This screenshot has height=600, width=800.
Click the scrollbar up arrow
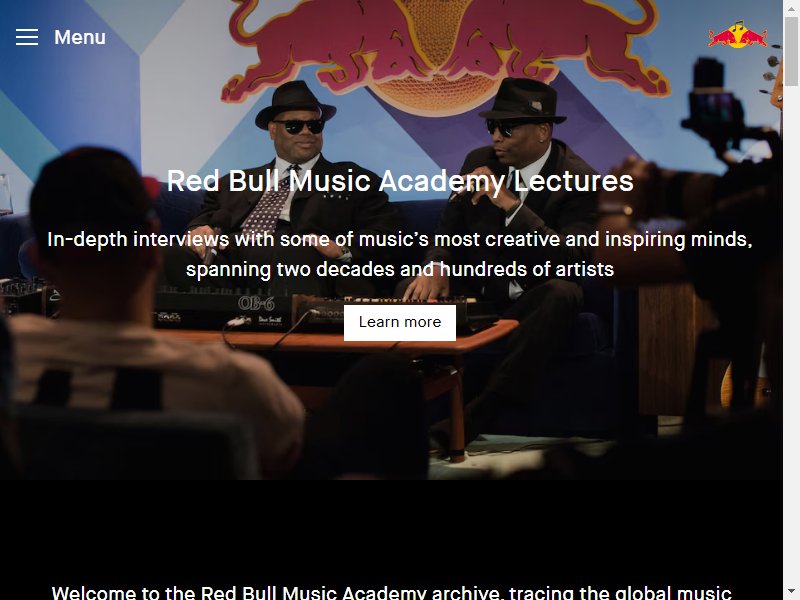(791, 8)
